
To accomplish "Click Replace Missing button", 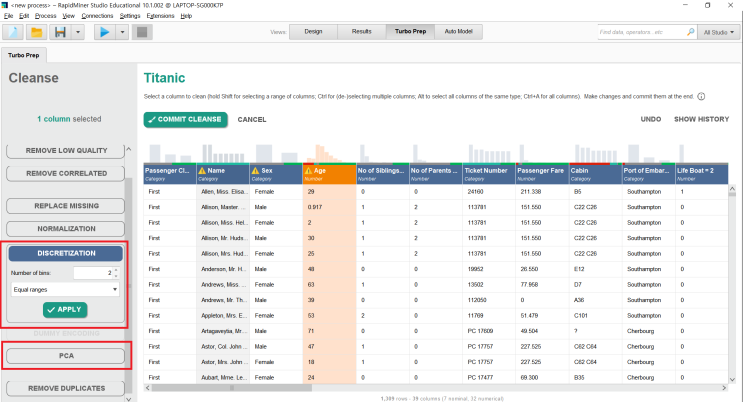I will tap(65, 206).
